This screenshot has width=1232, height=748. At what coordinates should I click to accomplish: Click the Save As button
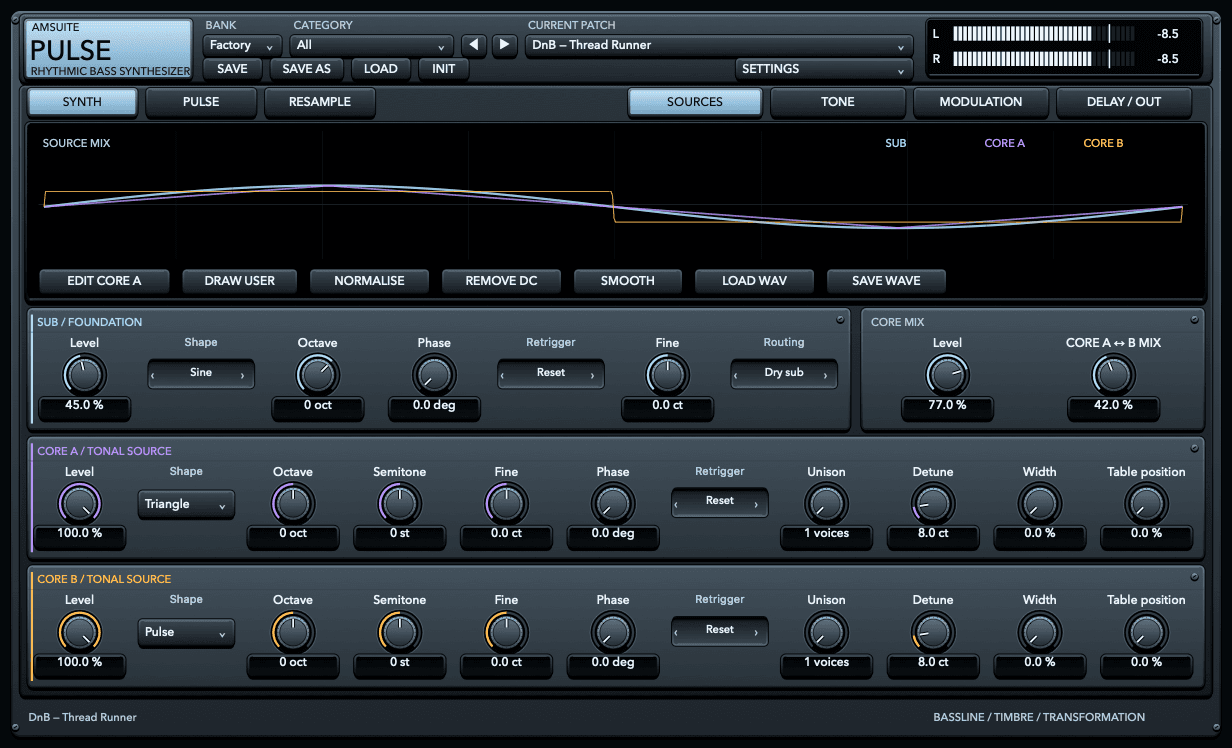(x=306, y=69)
